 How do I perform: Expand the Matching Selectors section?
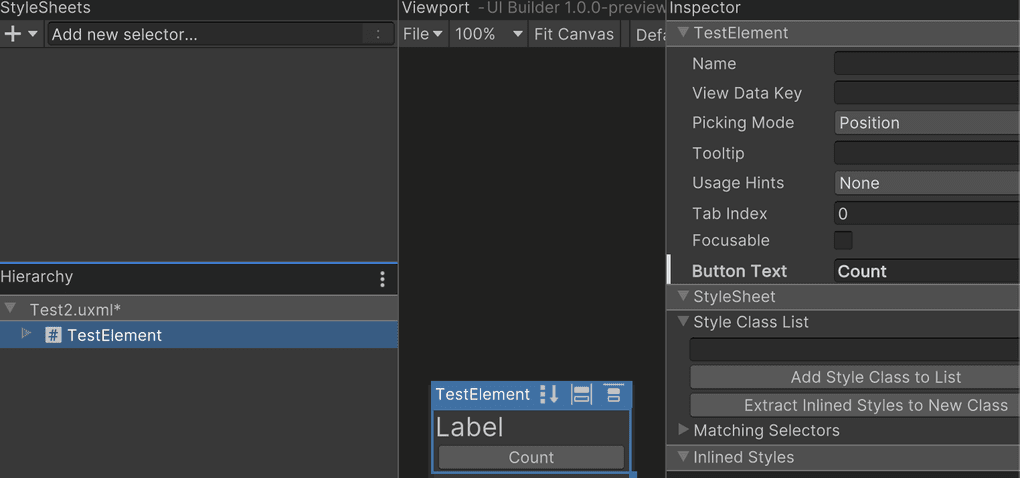(684, 430)
